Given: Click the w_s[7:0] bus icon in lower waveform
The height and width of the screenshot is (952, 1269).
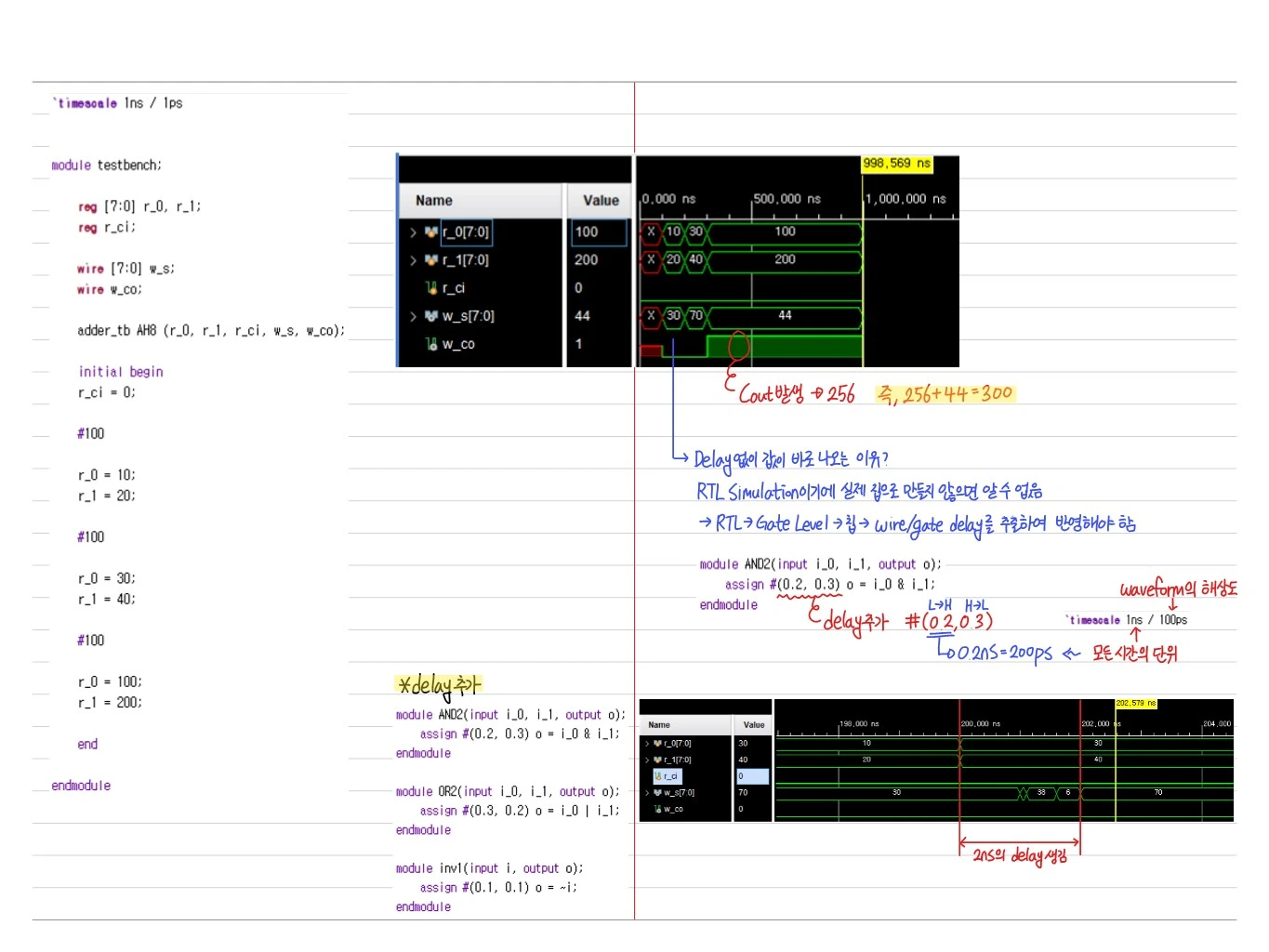Looking at the screenshot, I should click(658, 793).
